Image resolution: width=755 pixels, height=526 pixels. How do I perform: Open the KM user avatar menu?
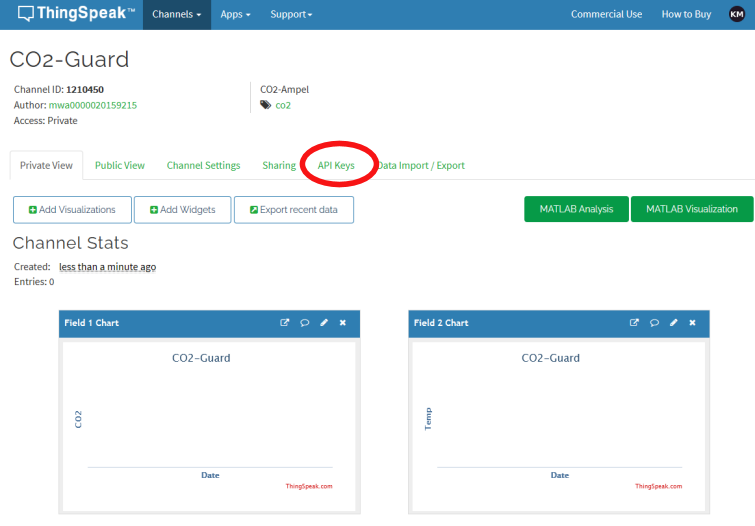736,14
